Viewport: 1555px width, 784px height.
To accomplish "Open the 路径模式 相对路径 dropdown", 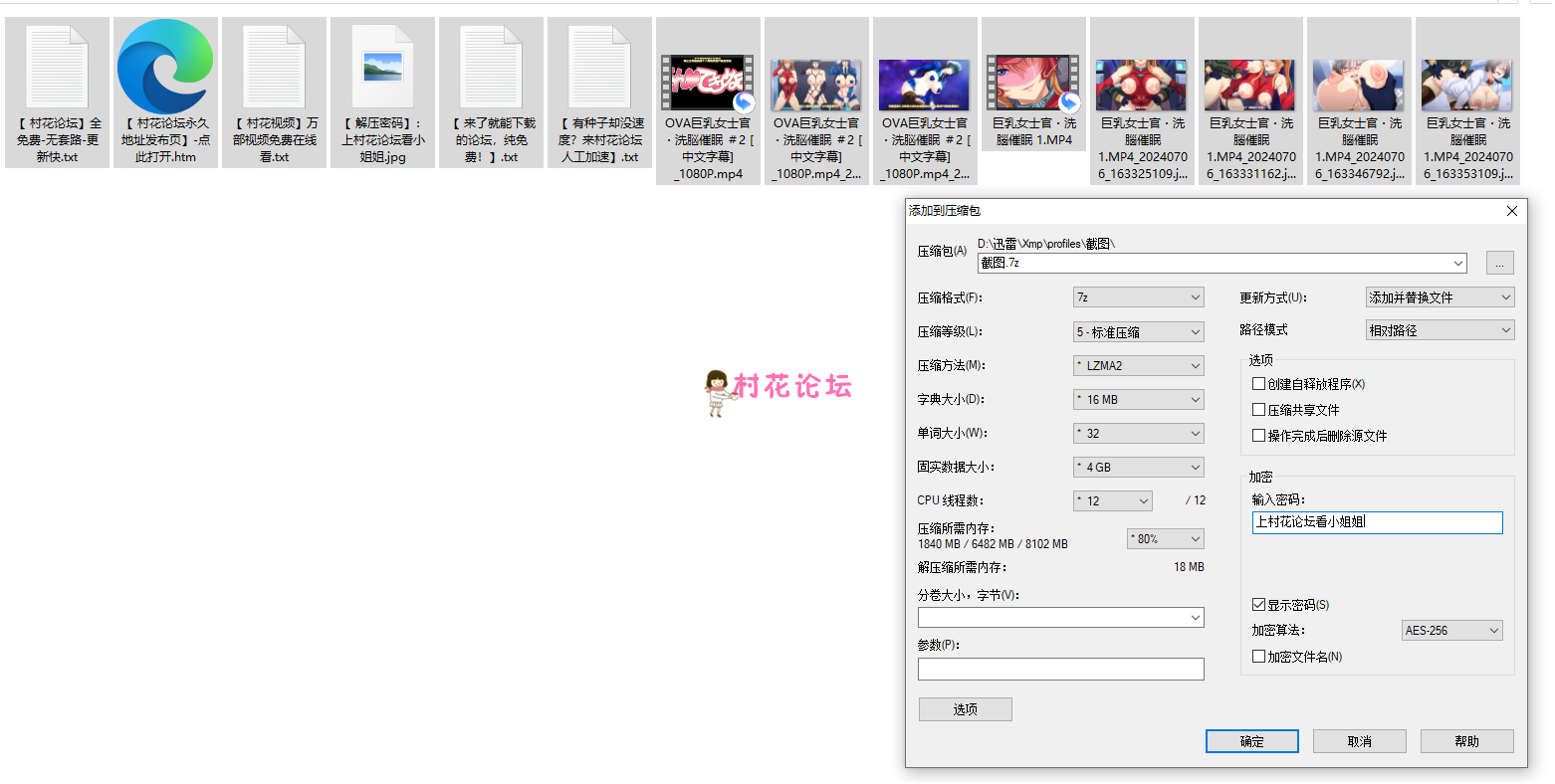I will click(1440, 330).
